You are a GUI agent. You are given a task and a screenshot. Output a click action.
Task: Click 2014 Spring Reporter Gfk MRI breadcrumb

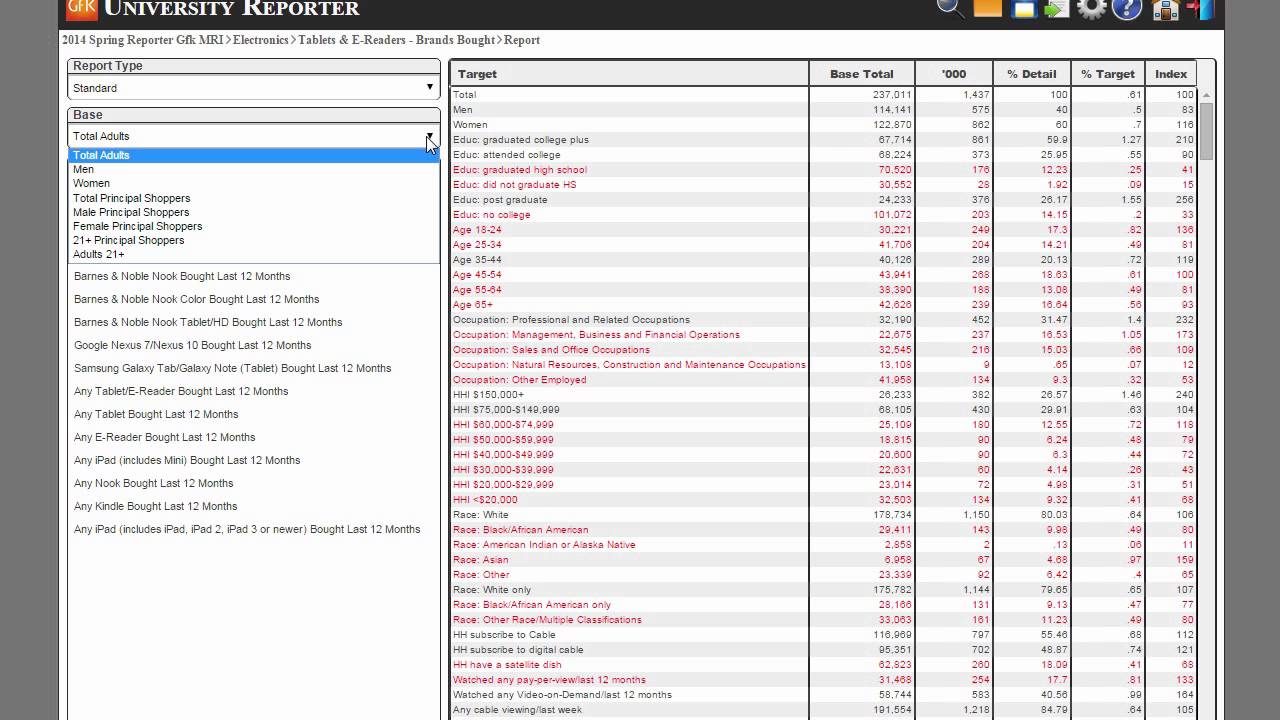143,40
